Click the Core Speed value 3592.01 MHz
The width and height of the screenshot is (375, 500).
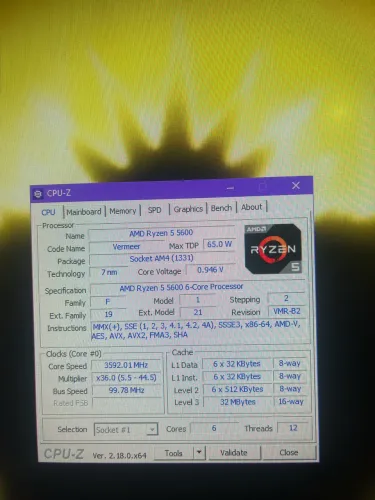click(x=126, y=365)
